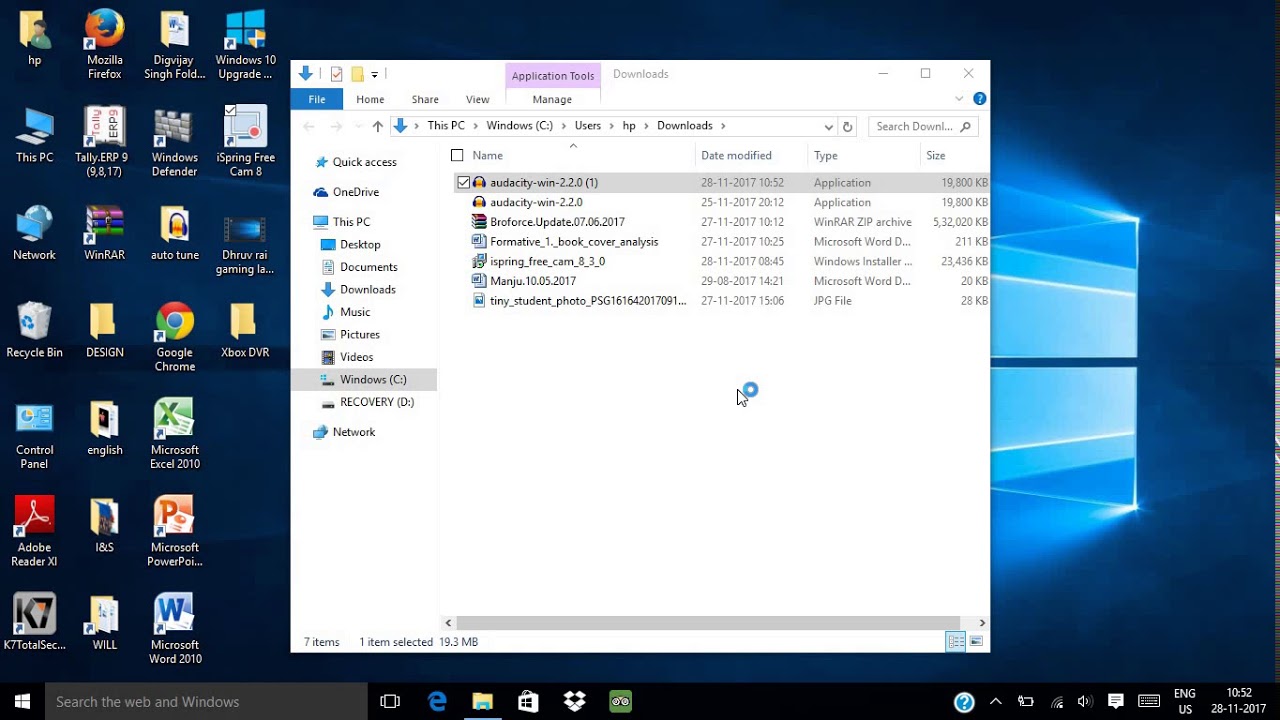Viewport: 1280px width, 720px height.
Task: Open TripAdvisor taskbar icon
Action: tap(620, 702)
